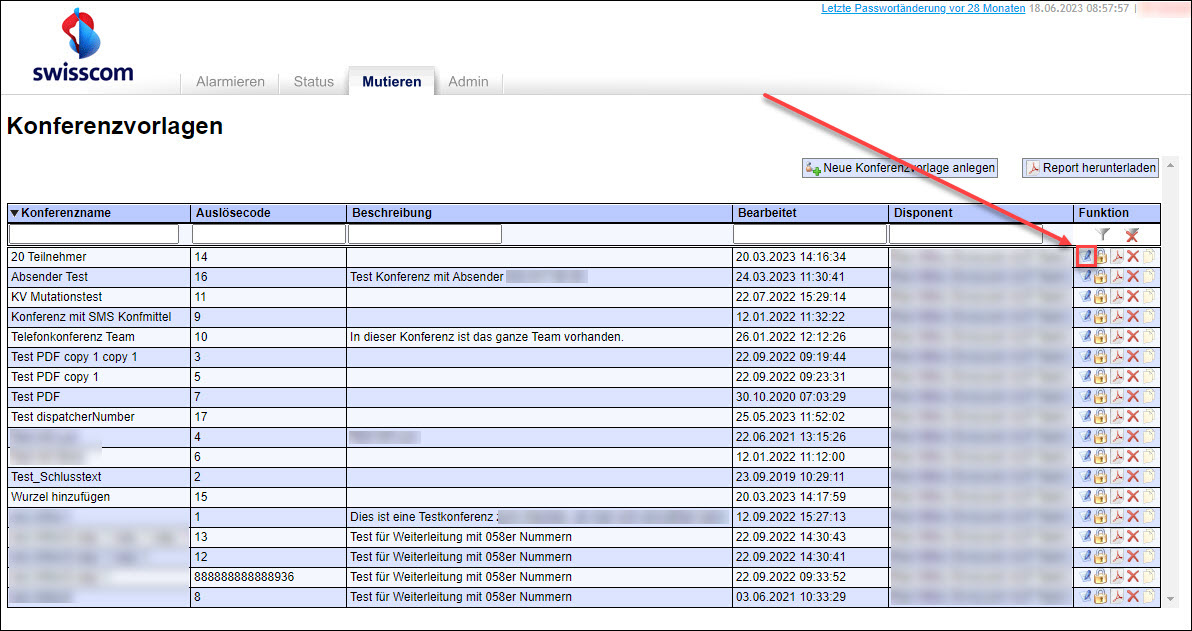The image size is (1192, 631).
Task: Sort by Beschreibung column header
Action: (x=539, y=214)
